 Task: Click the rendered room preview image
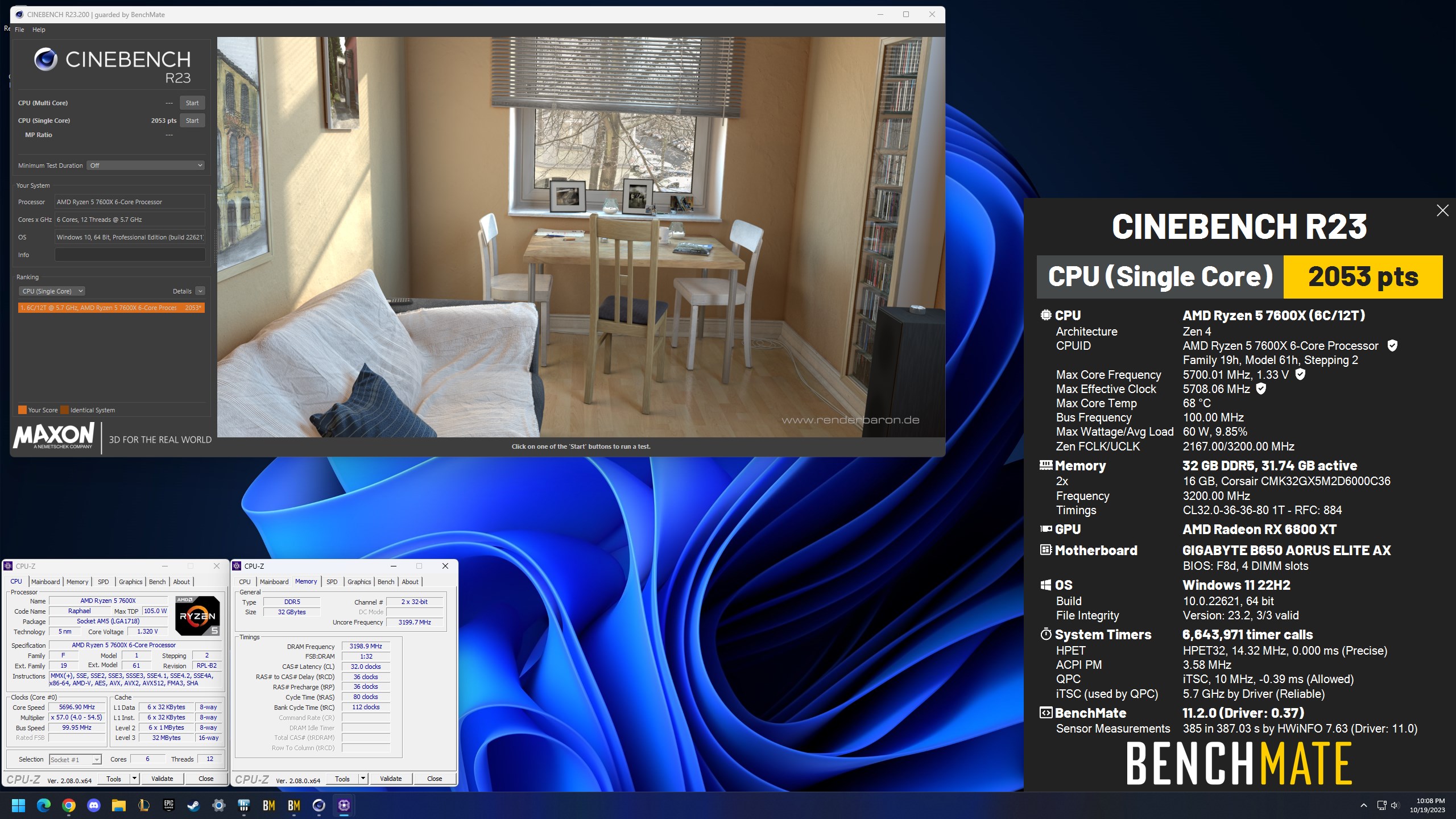coord(581,237)
